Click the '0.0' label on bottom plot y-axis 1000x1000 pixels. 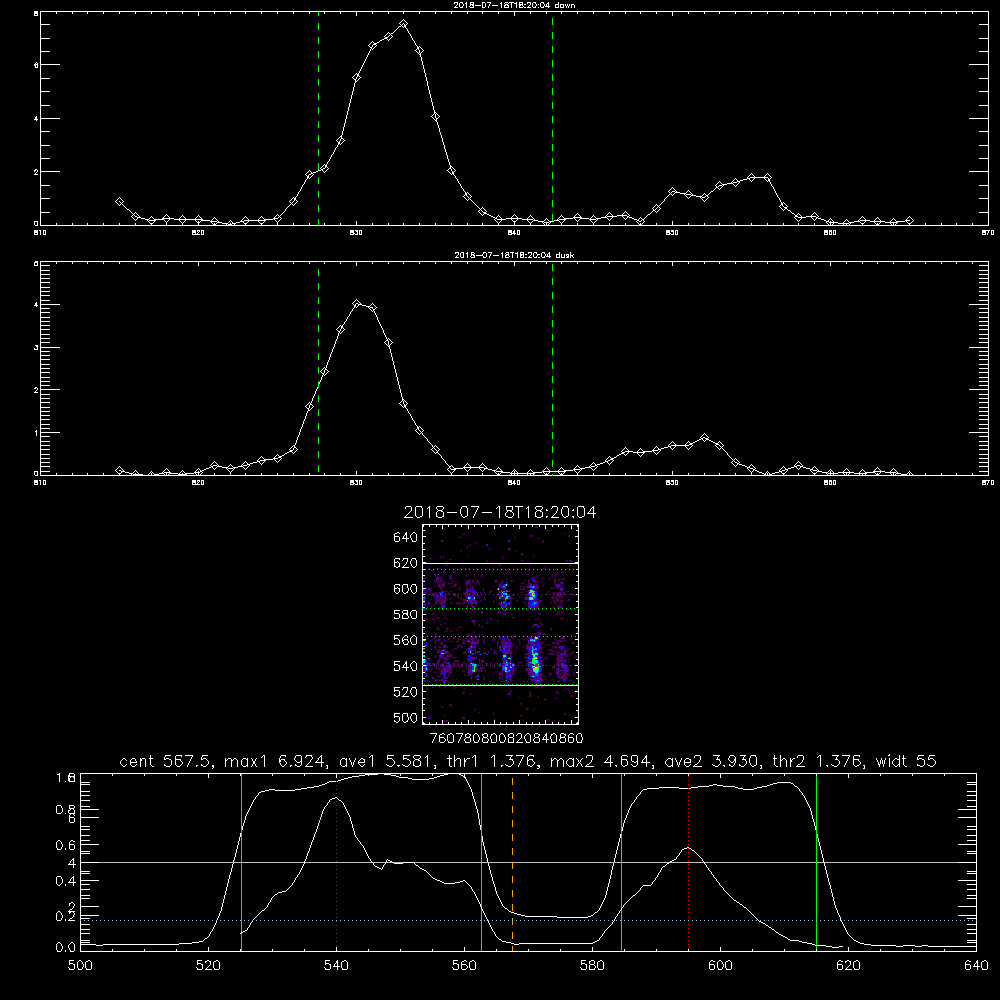pyautogui.click(x=66, y=948)
